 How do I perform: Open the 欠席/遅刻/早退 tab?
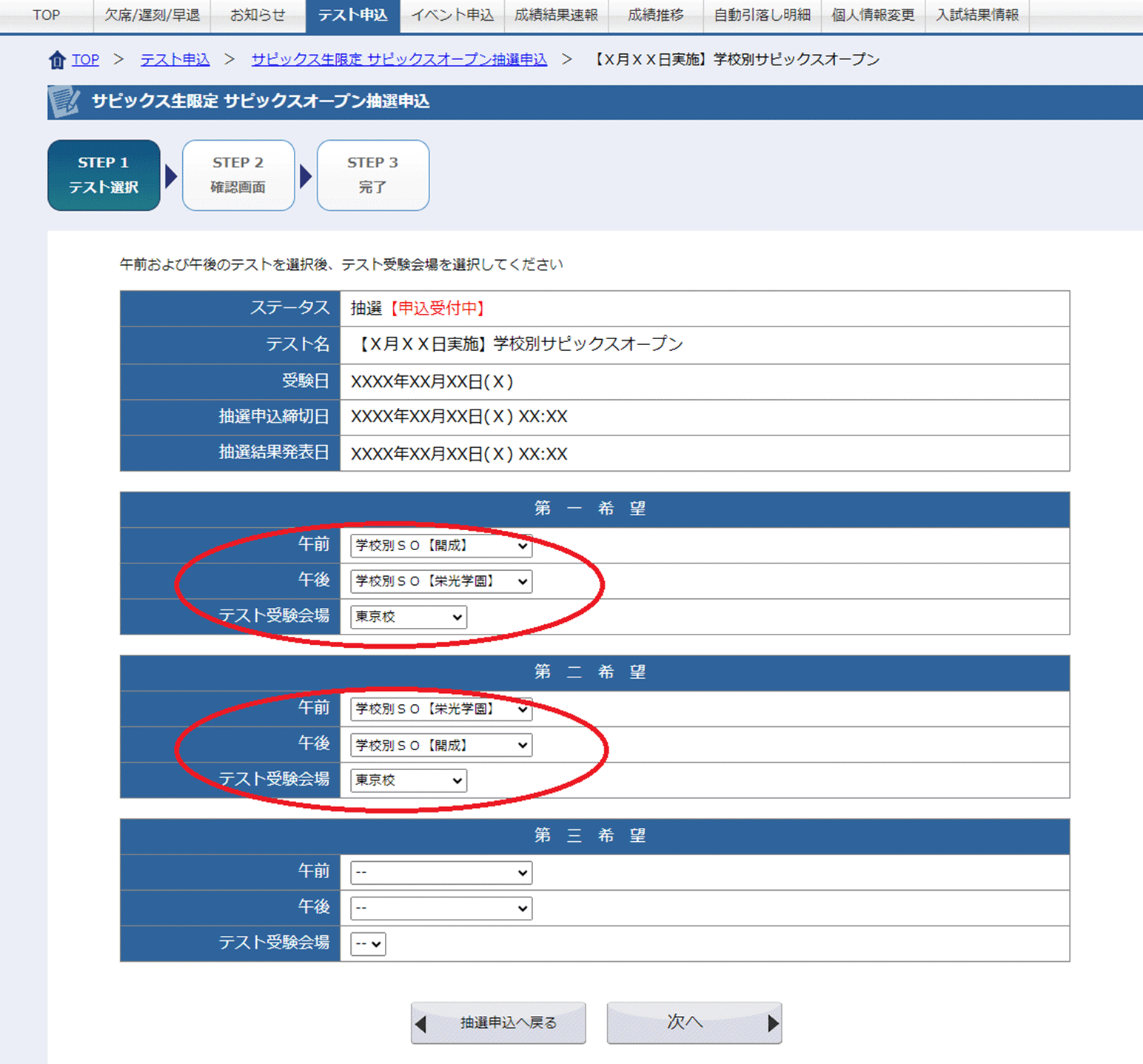(152, 15)
